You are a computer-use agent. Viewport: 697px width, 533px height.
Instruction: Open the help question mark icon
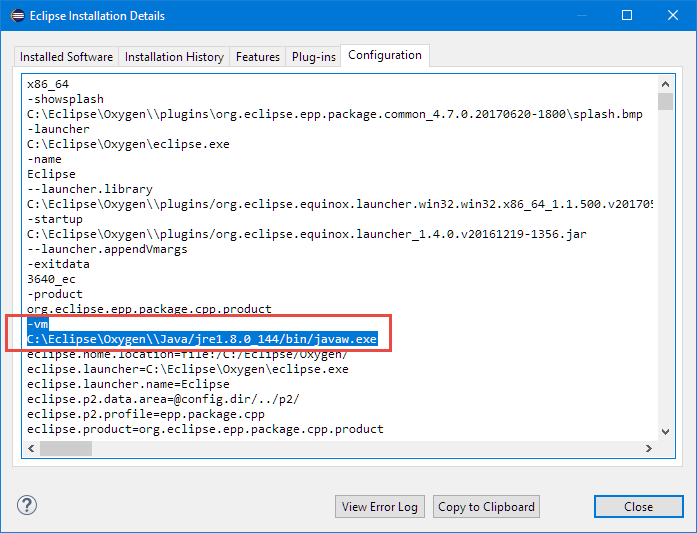click(27, 505)
